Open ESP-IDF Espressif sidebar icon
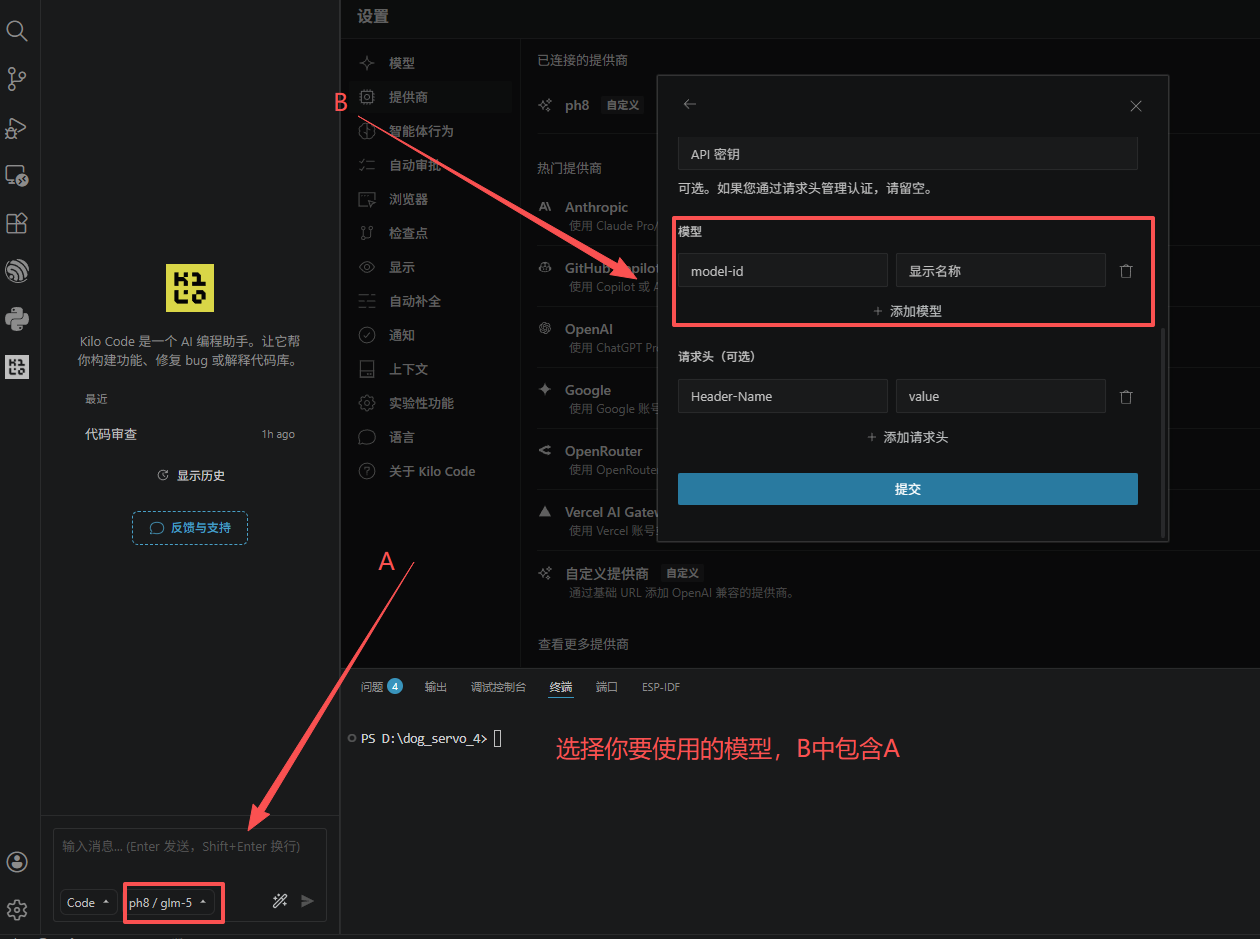Viewport: 1260px width, 939px height. 17,271
